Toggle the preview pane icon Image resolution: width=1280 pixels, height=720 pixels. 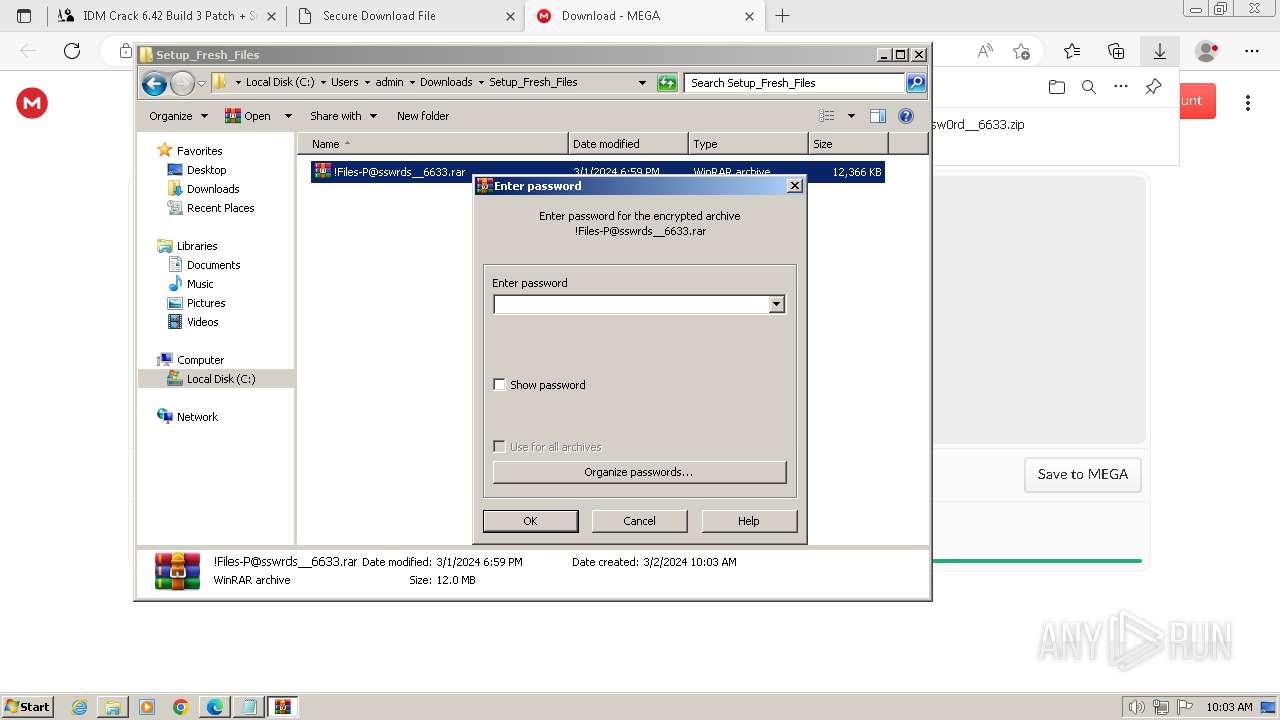point(878,116)
